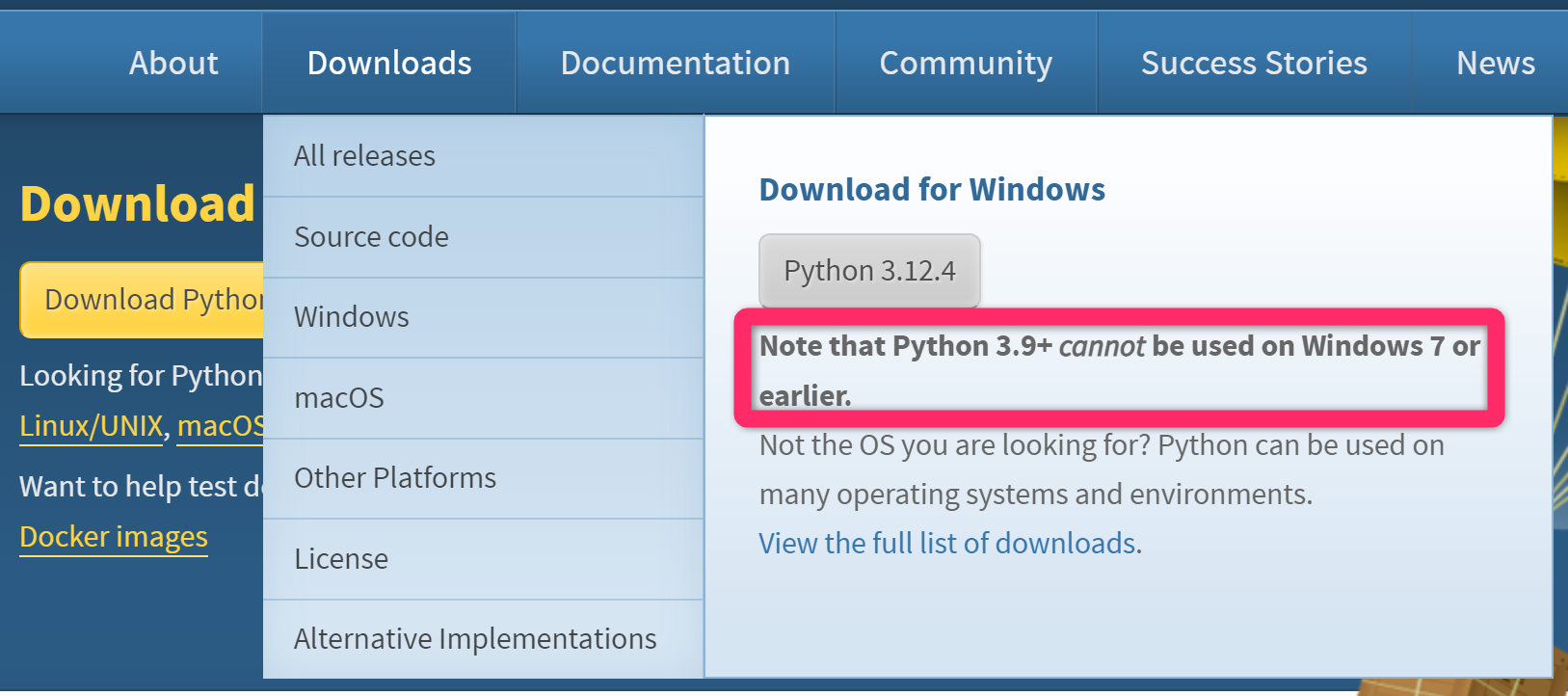Select Source code in Downloads submenu

coord(483,237)
